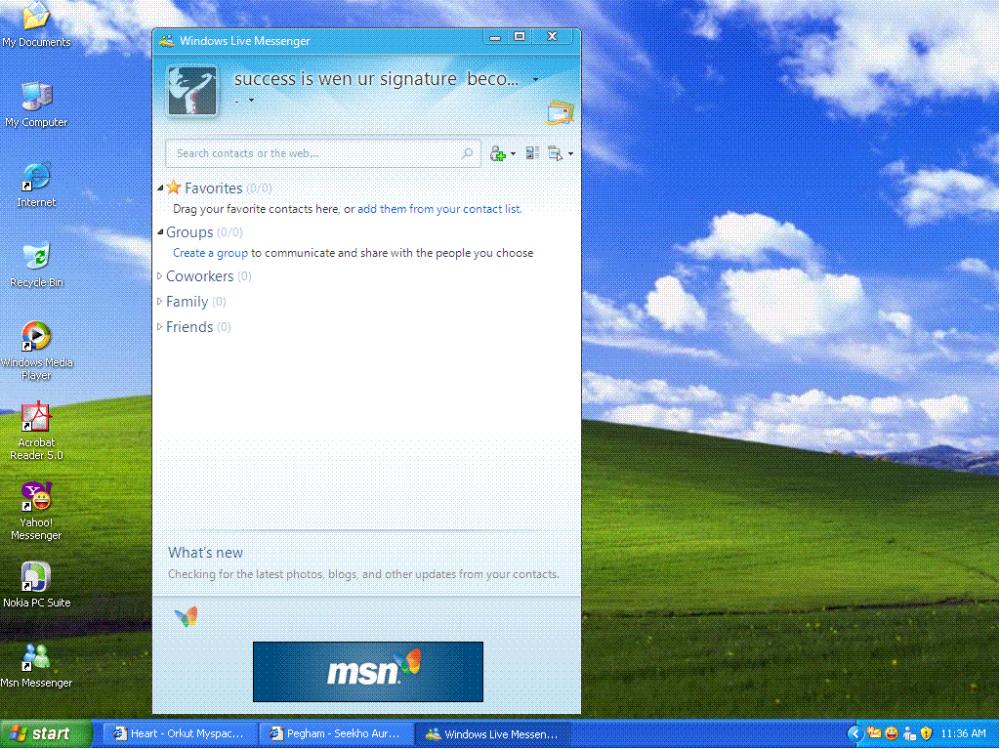The image size is (1000, 750).
Task: Click the yellow security shield tray icon
Action: pyautogui.click(x=926, y=734)
